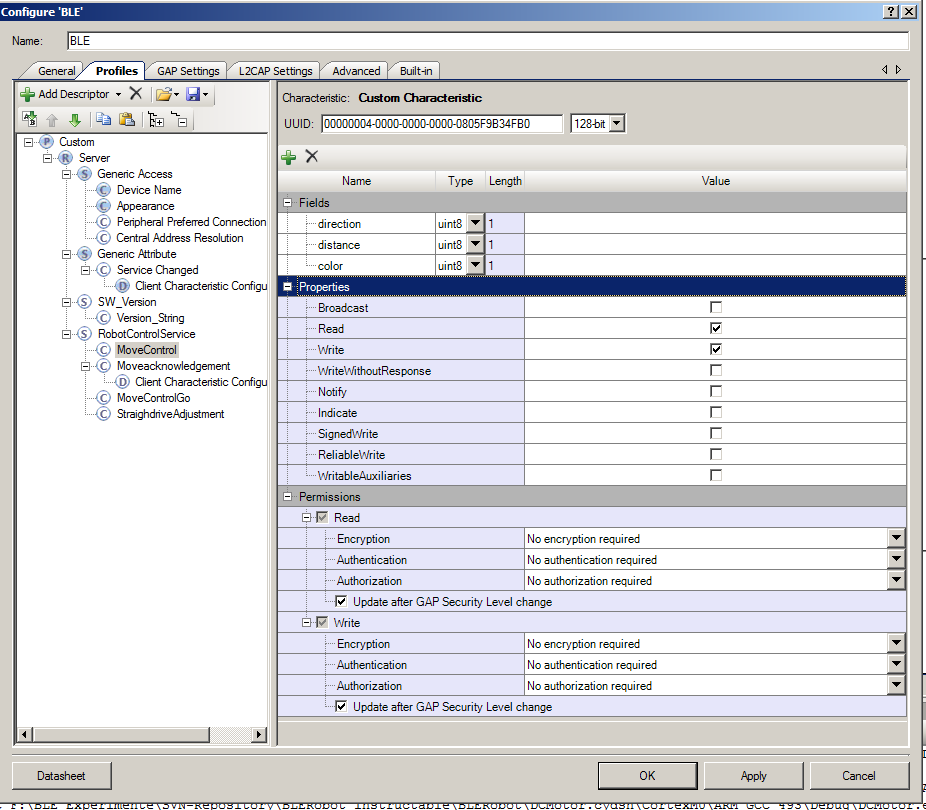Screen dimensions: 926x810
Task: Switch to the L2CAP Settings tab
Action: tap(275, 71)
